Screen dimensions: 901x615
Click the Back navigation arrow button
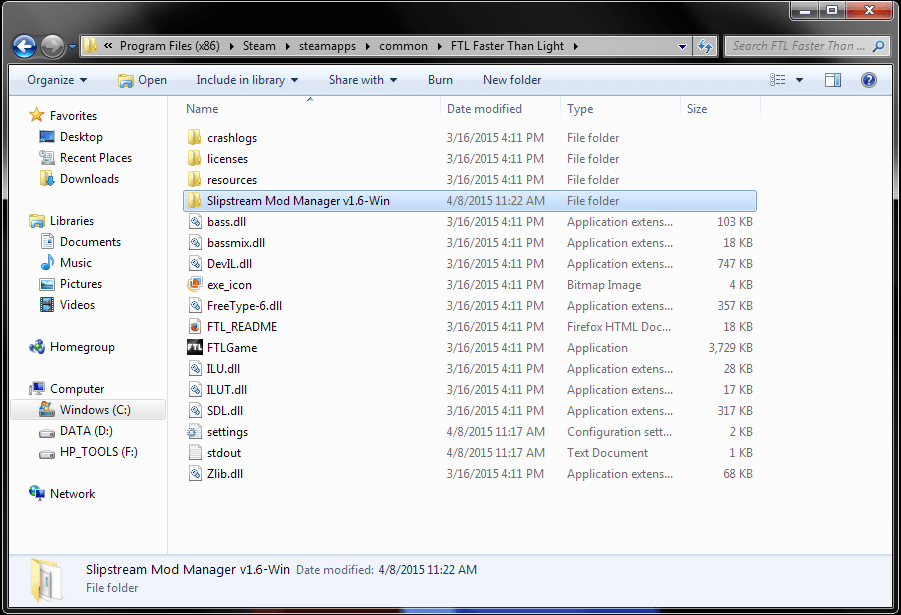click(25, 47)
